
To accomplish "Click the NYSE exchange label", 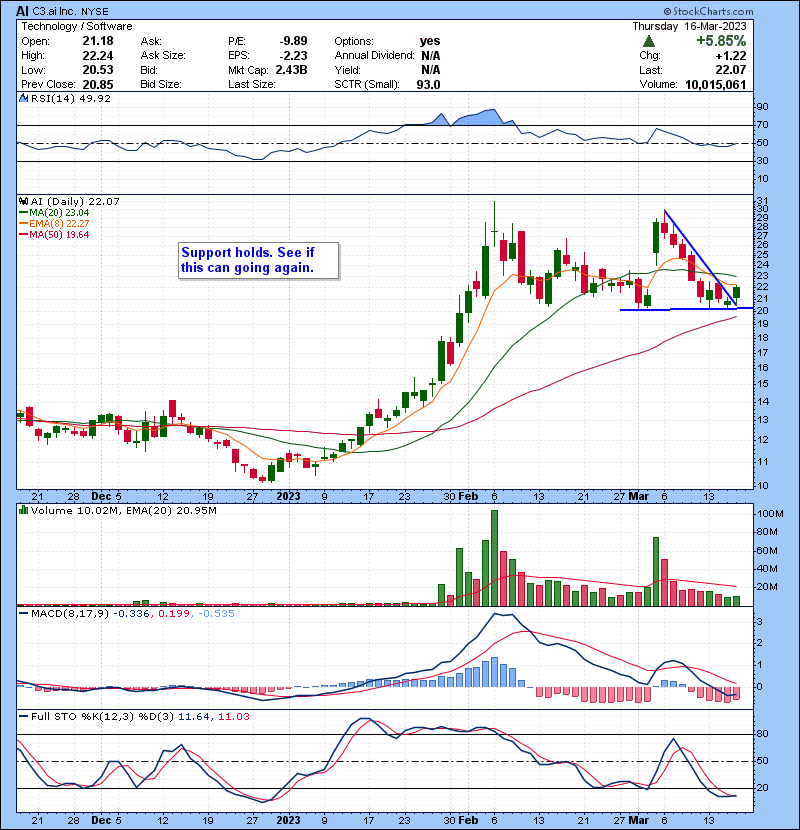I will (x=95, y=12).
